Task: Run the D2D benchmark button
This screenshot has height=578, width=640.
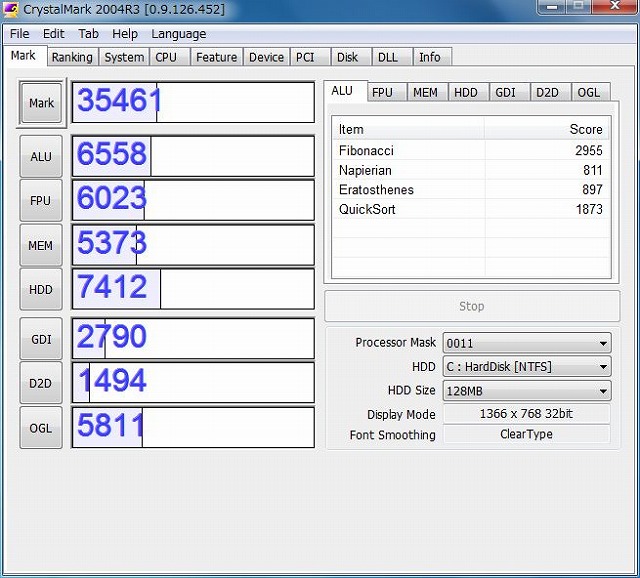Action: pos(41,384)
